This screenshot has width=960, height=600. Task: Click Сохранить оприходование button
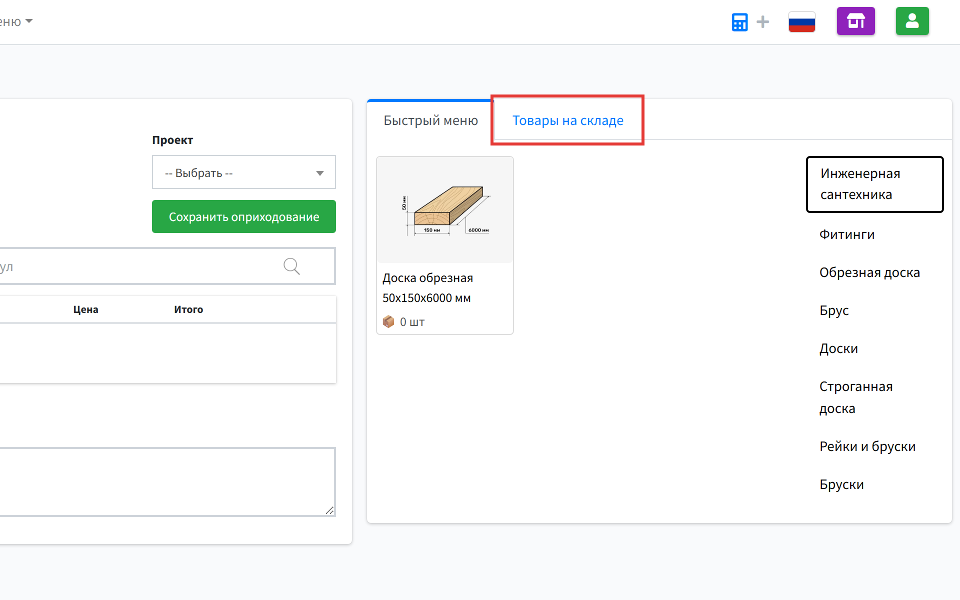click(x=244, y=217)
